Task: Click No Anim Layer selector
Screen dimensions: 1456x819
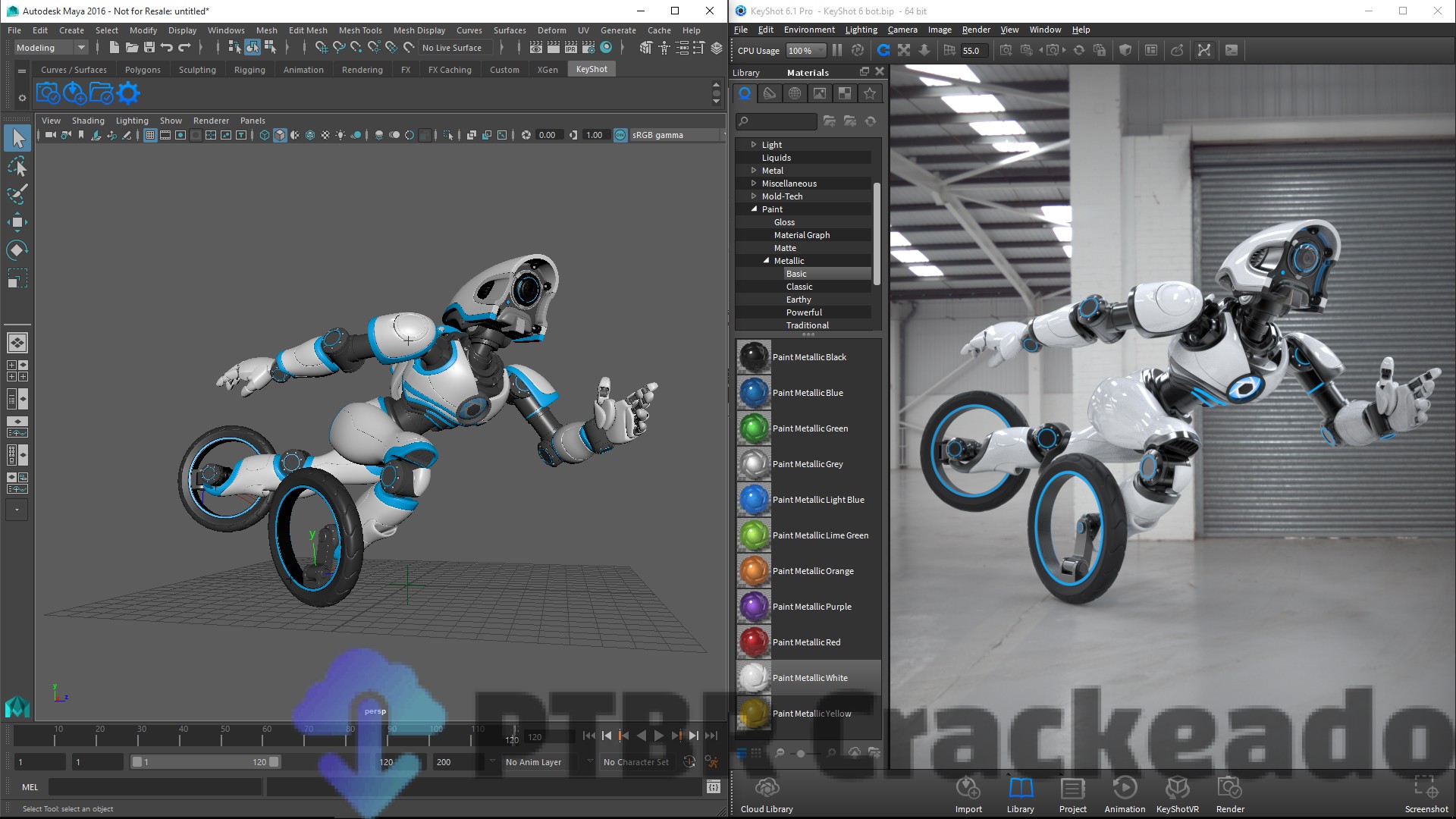Action: point(539,761)
